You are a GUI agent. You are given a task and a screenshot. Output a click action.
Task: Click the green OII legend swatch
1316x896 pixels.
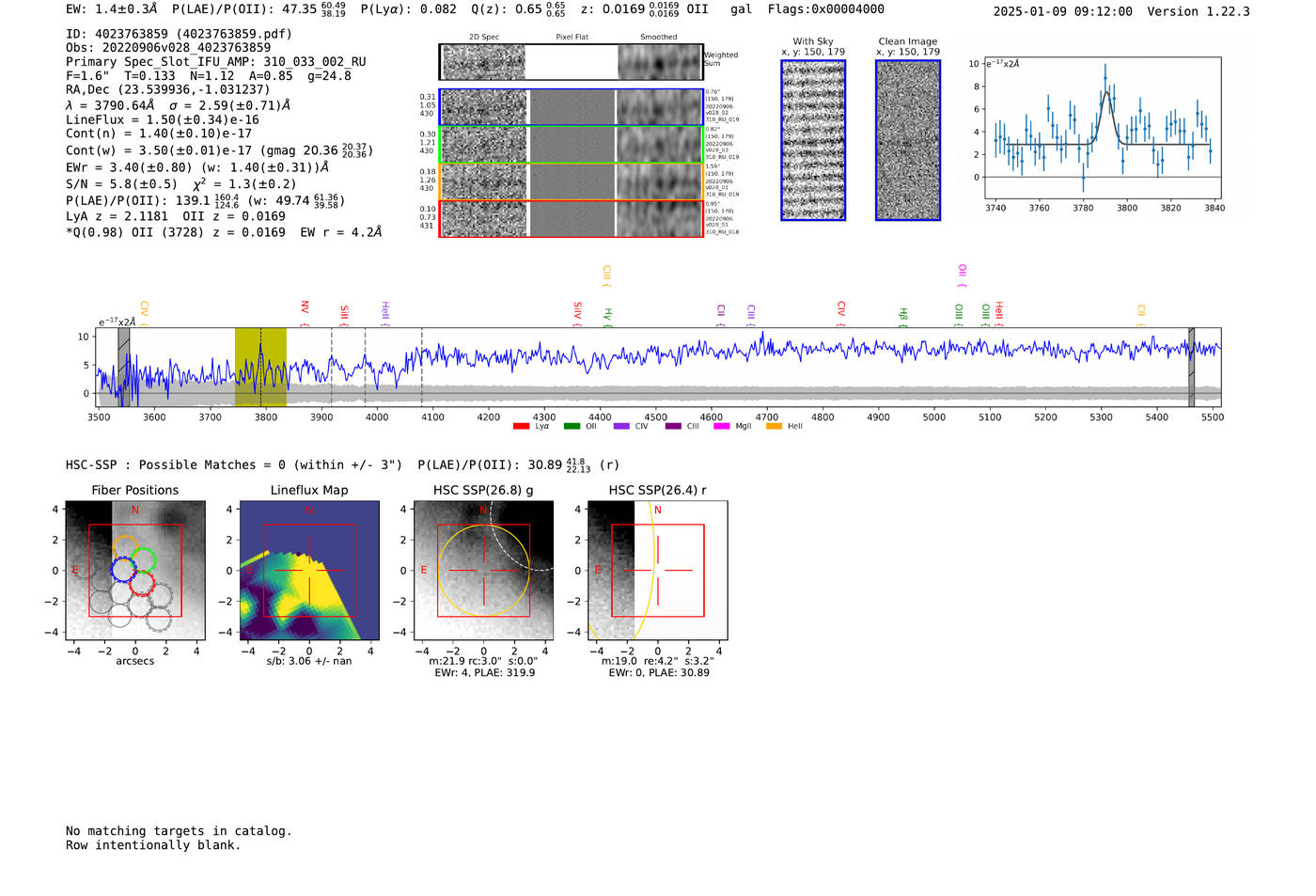[572, 427]
